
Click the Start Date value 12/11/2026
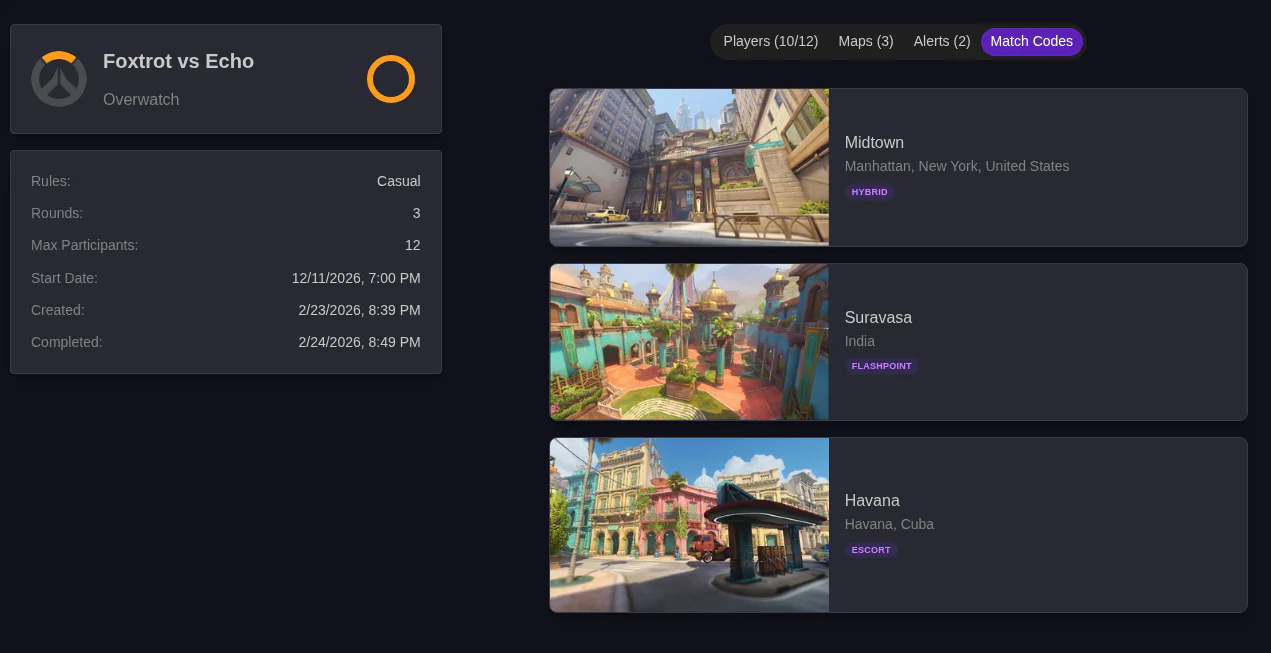pos(356,278)
